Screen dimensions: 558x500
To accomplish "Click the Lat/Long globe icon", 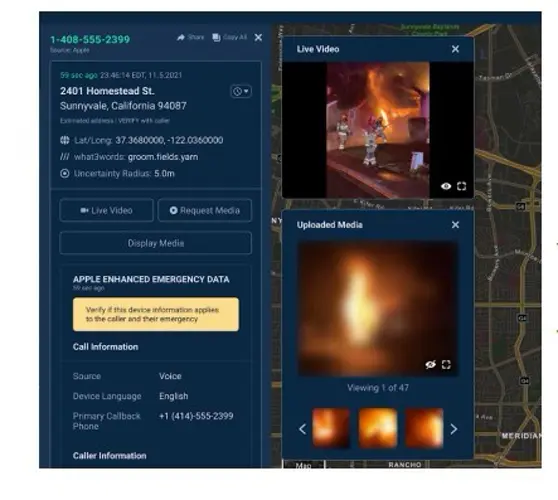I will [65, 140].
